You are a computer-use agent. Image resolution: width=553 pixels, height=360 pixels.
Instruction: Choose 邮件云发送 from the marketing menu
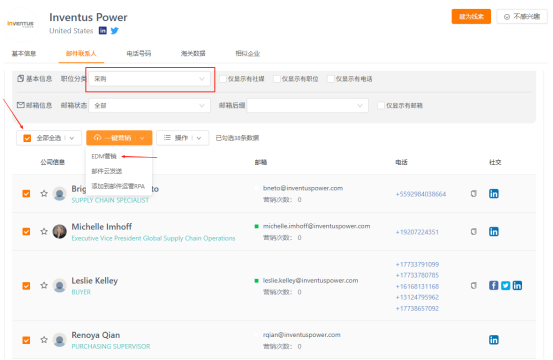point(107,171)
